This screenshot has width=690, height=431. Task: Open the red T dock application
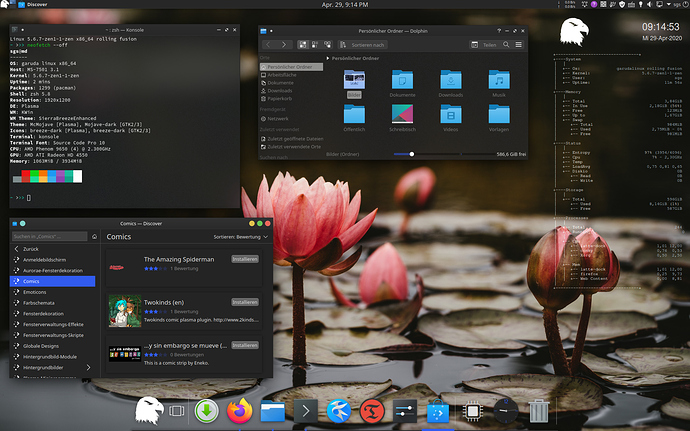pos(372,411)
